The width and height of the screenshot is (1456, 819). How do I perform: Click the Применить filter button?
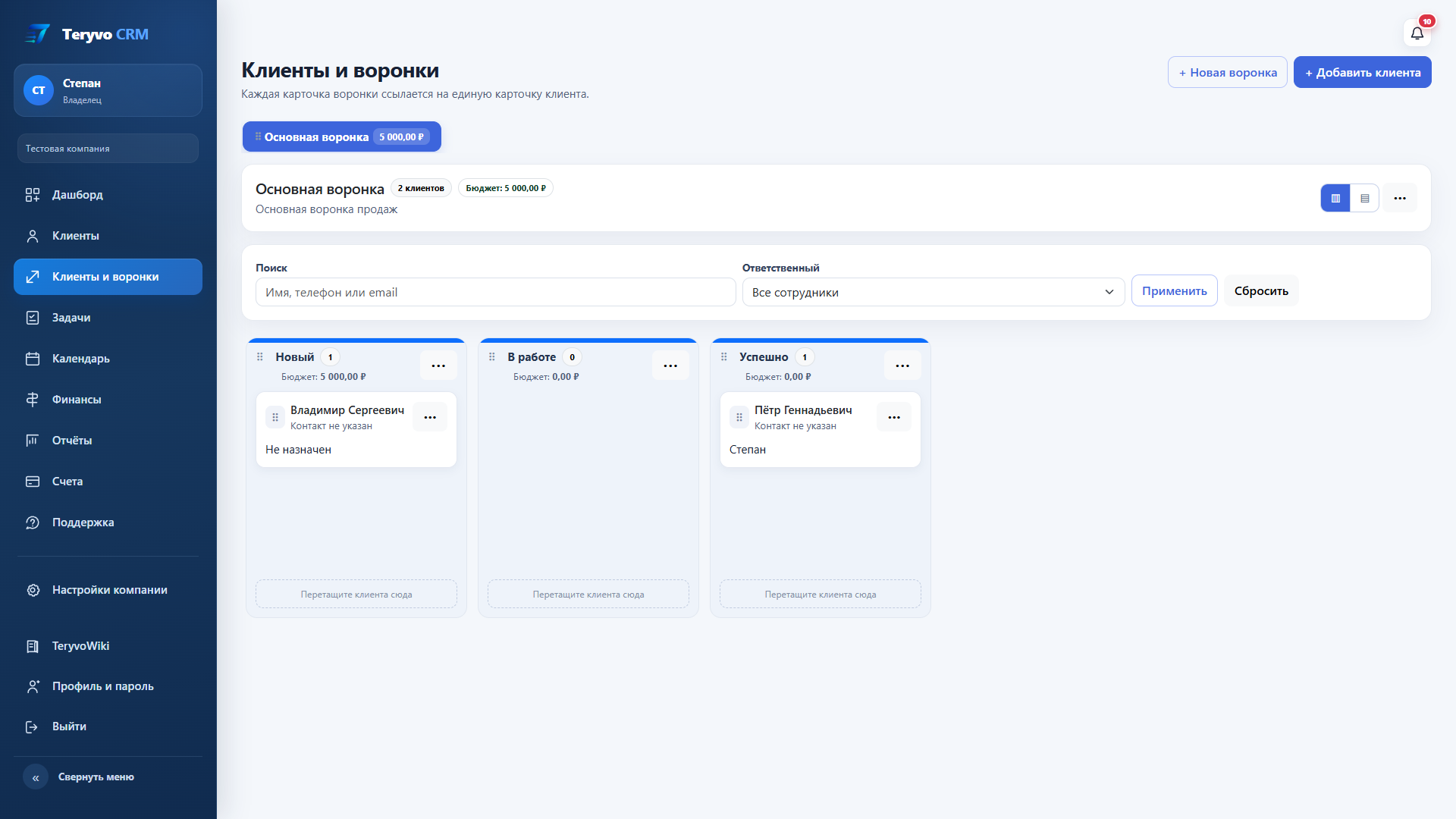(x=1174, y=290)
